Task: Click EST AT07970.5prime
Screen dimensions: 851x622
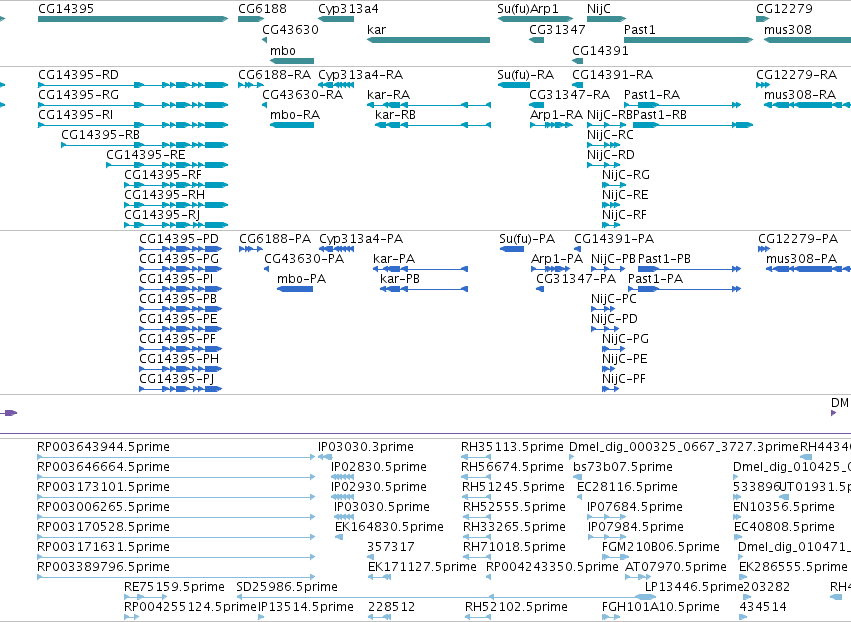Action: click(676, 567)
